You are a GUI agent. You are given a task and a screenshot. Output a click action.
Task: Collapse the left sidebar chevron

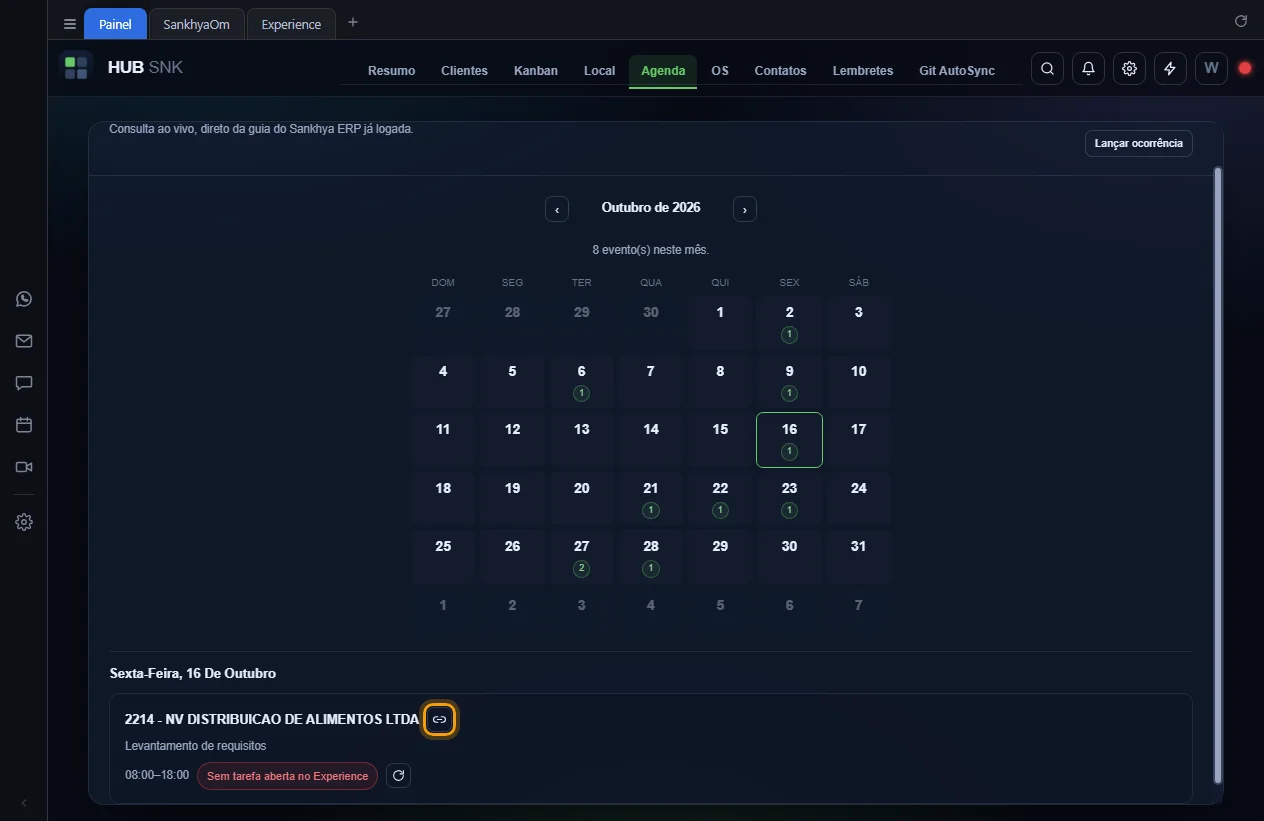click(x=24, y=803)
